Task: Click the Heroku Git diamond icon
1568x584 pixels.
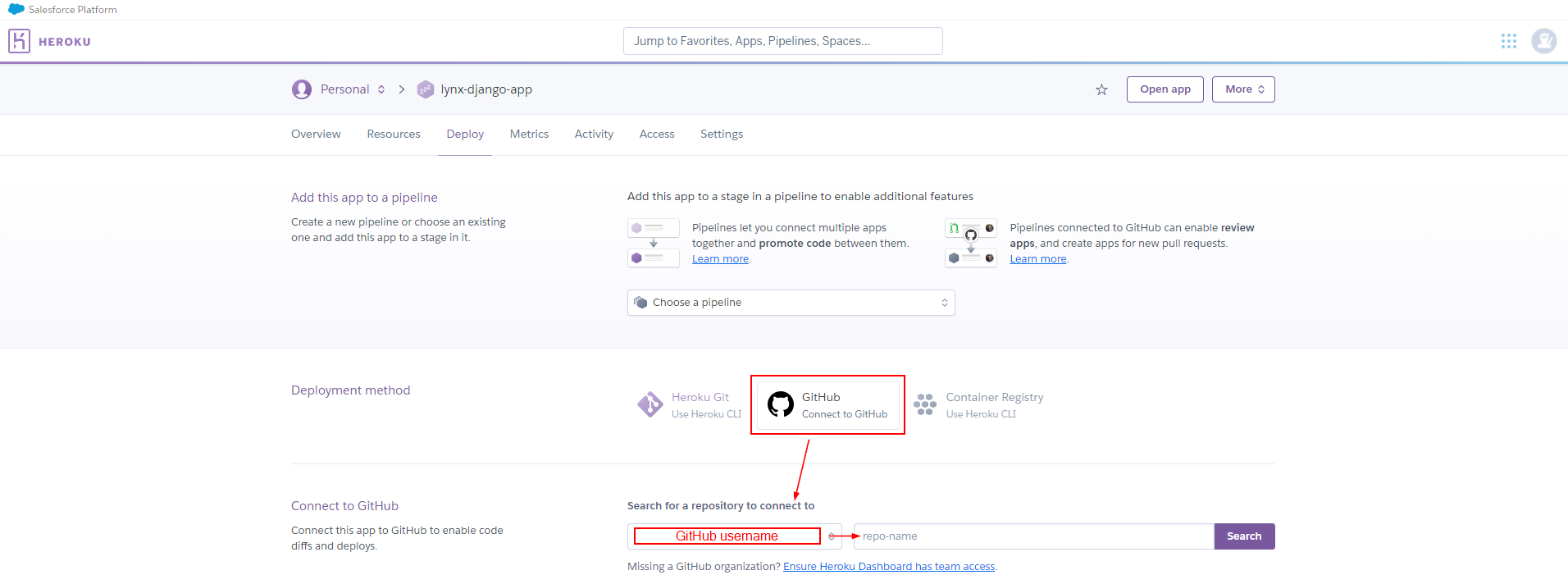Action: pyautogui.click(x=650, y=404)
